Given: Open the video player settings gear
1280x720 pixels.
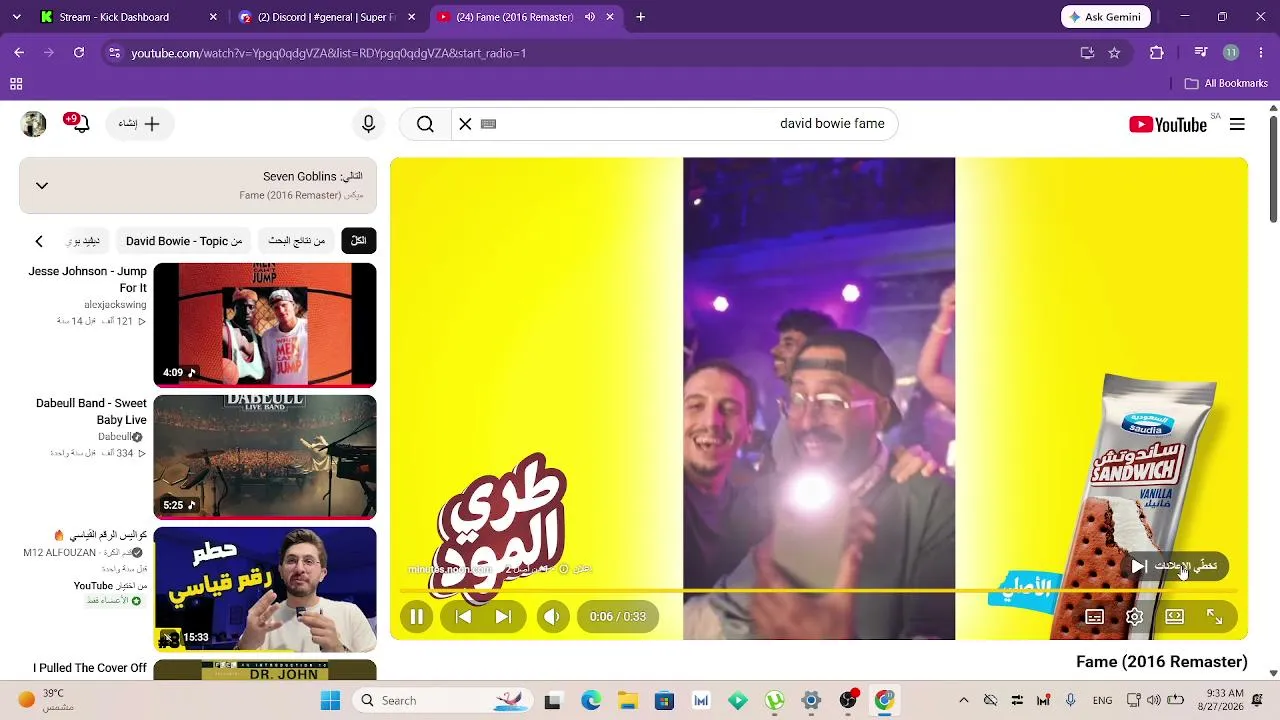Looking at the screenshot, I should (1134, 617).
